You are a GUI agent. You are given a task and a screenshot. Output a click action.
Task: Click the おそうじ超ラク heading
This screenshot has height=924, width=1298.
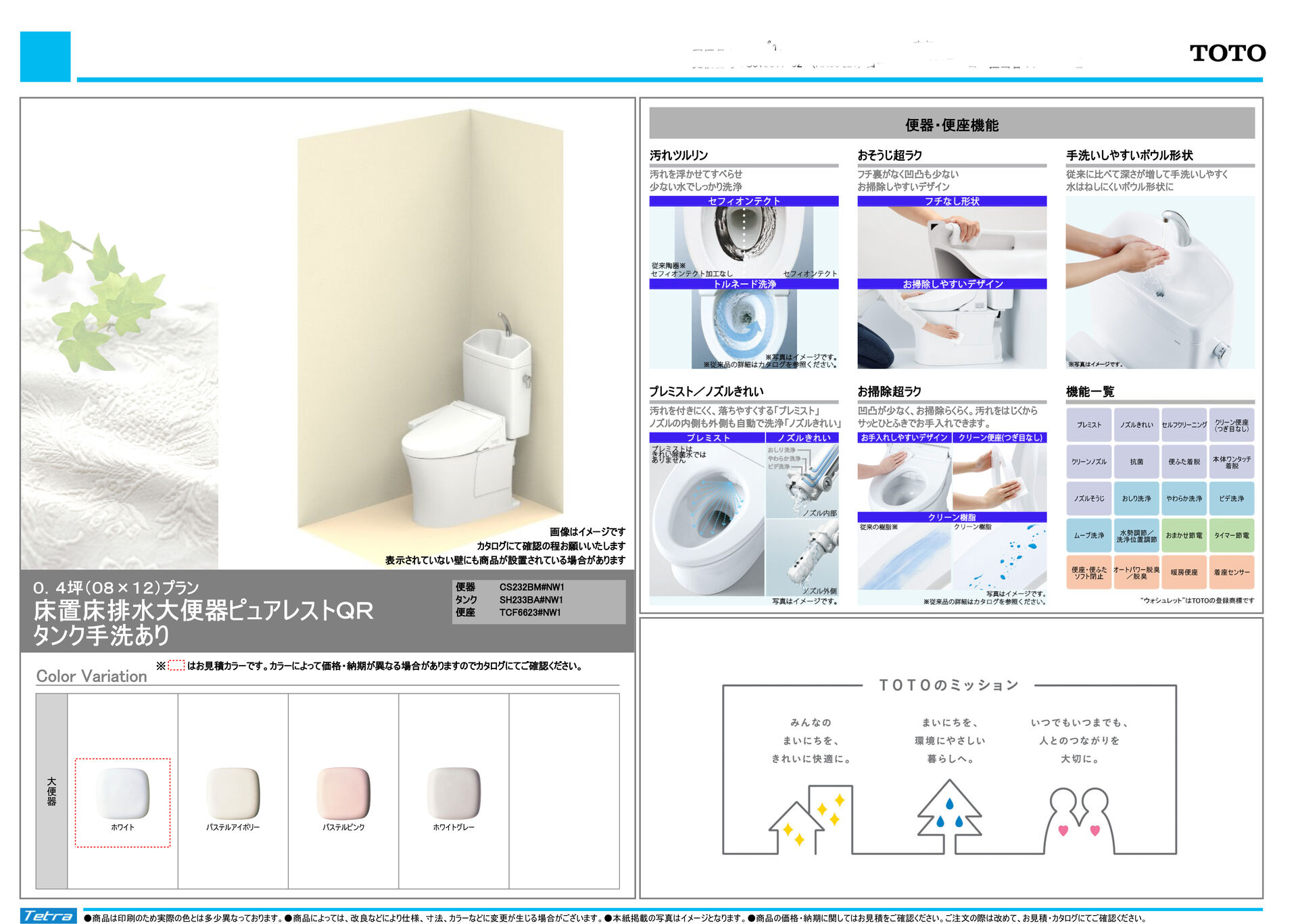(x=890, y=155)
